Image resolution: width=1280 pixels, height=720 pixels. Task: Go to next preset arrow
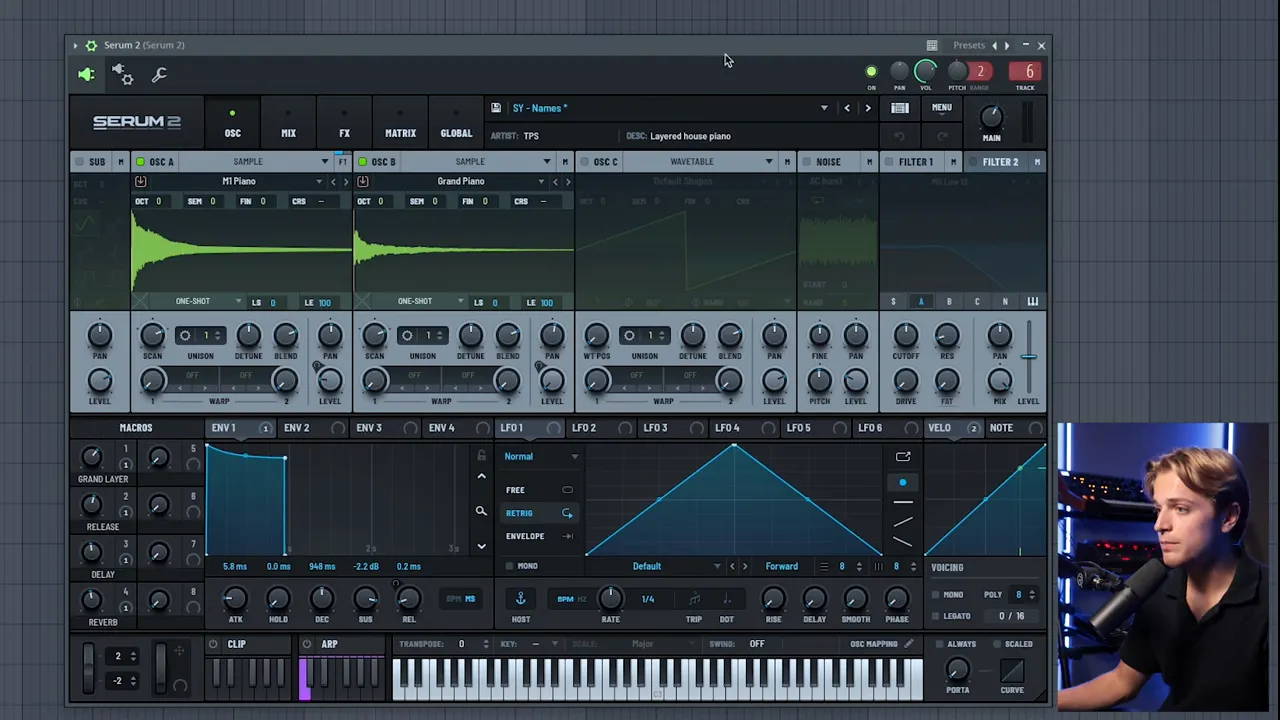tap(867, 108)
